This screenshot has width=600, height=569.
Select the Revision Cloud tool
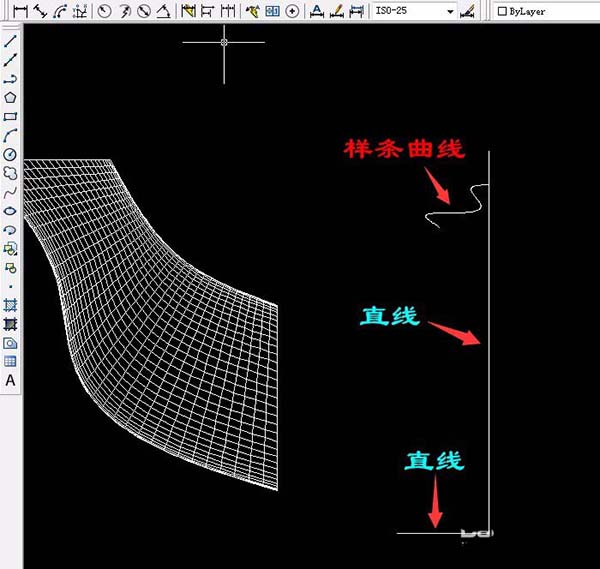point(10,173)
